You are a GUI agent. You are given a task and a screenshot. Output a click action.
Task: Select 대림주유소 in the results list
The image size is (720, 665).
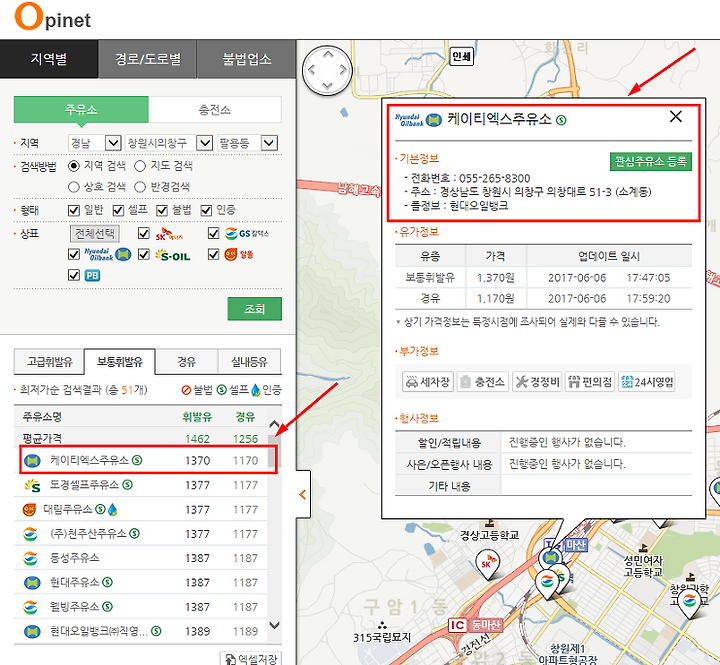143,509
